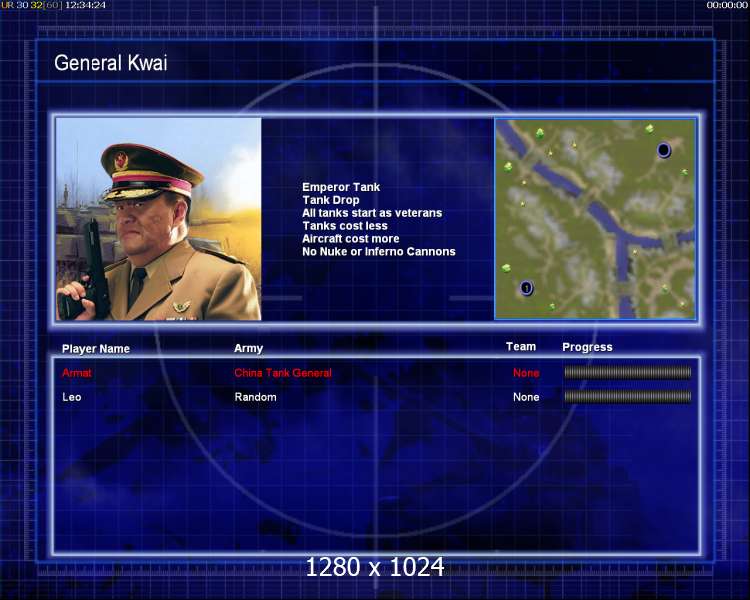
Task: Click 'No Nuke or Inferno Cannons' text
Action: coord(379,252)
